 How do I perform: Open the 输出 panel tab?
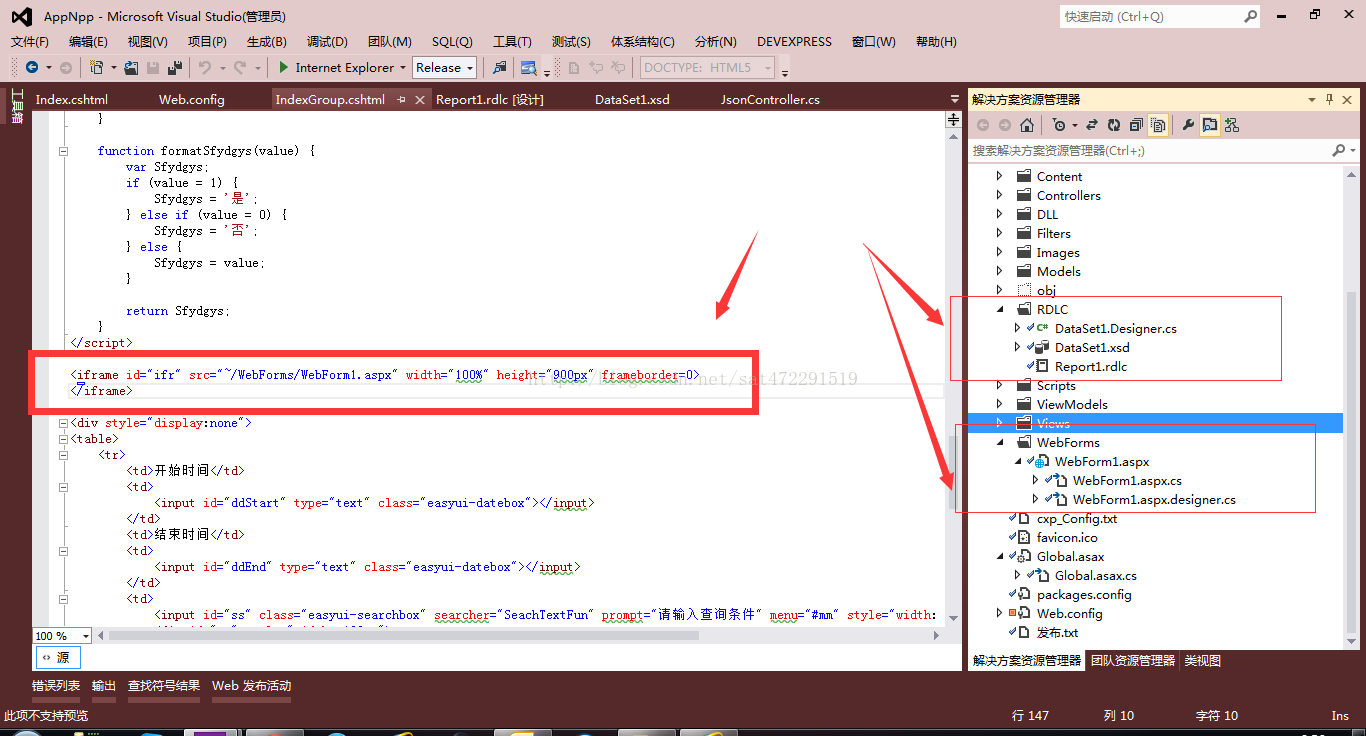[x=104, y=686]
